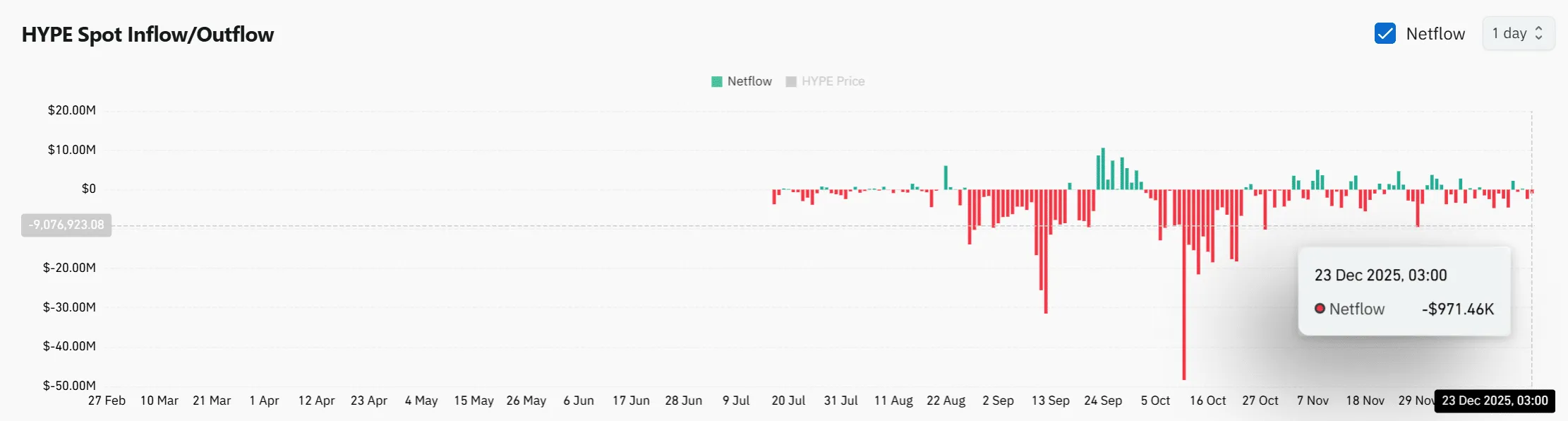The height and width of the screenshot is (421, 1568).
Task: Click the 24 Sep axis label
Action: coord(1104,401)
